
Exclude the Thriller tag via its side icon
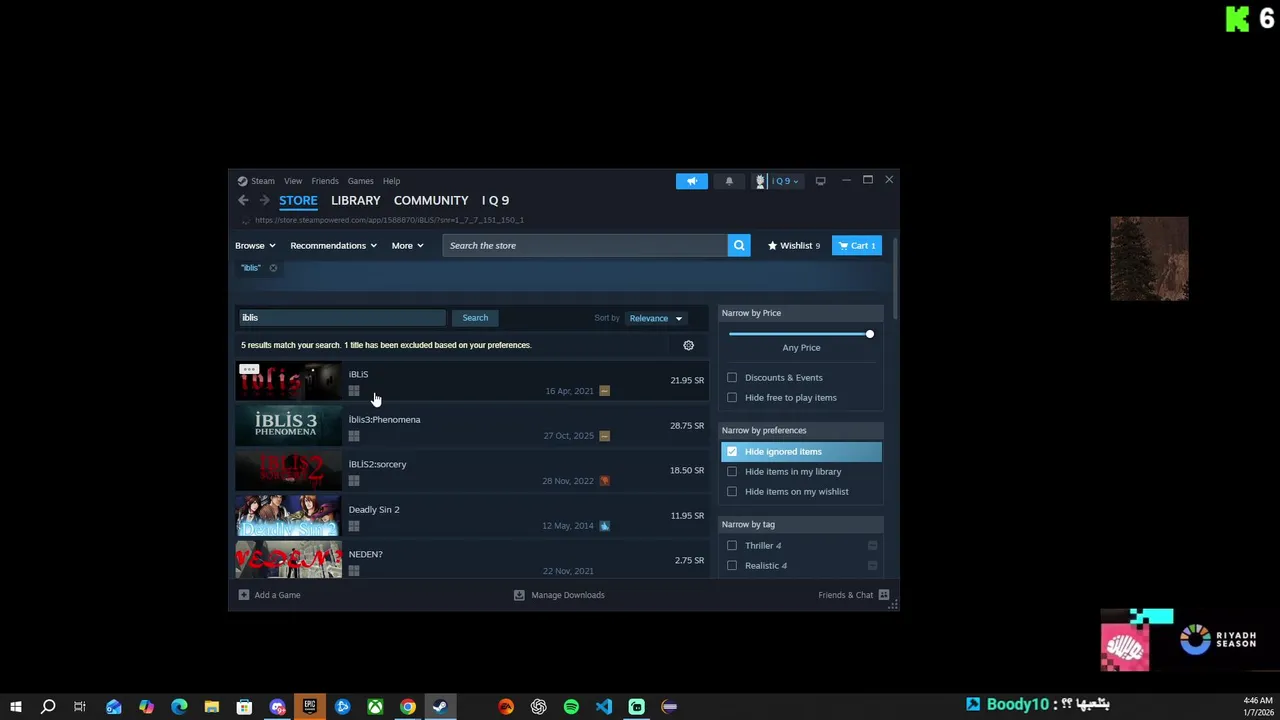coord(872,546)
